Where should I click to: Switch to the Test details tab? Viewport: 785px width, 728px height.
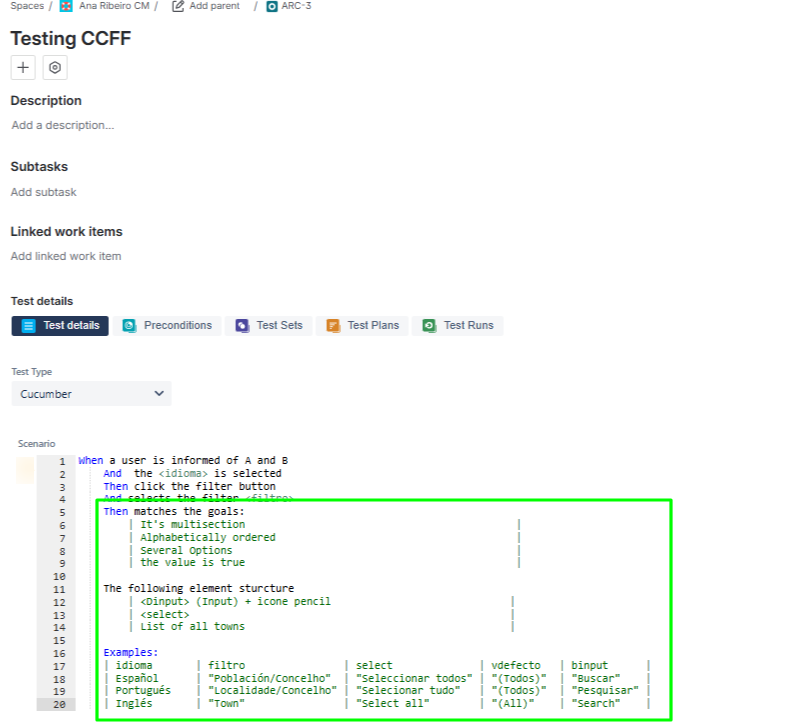(60, 326)
